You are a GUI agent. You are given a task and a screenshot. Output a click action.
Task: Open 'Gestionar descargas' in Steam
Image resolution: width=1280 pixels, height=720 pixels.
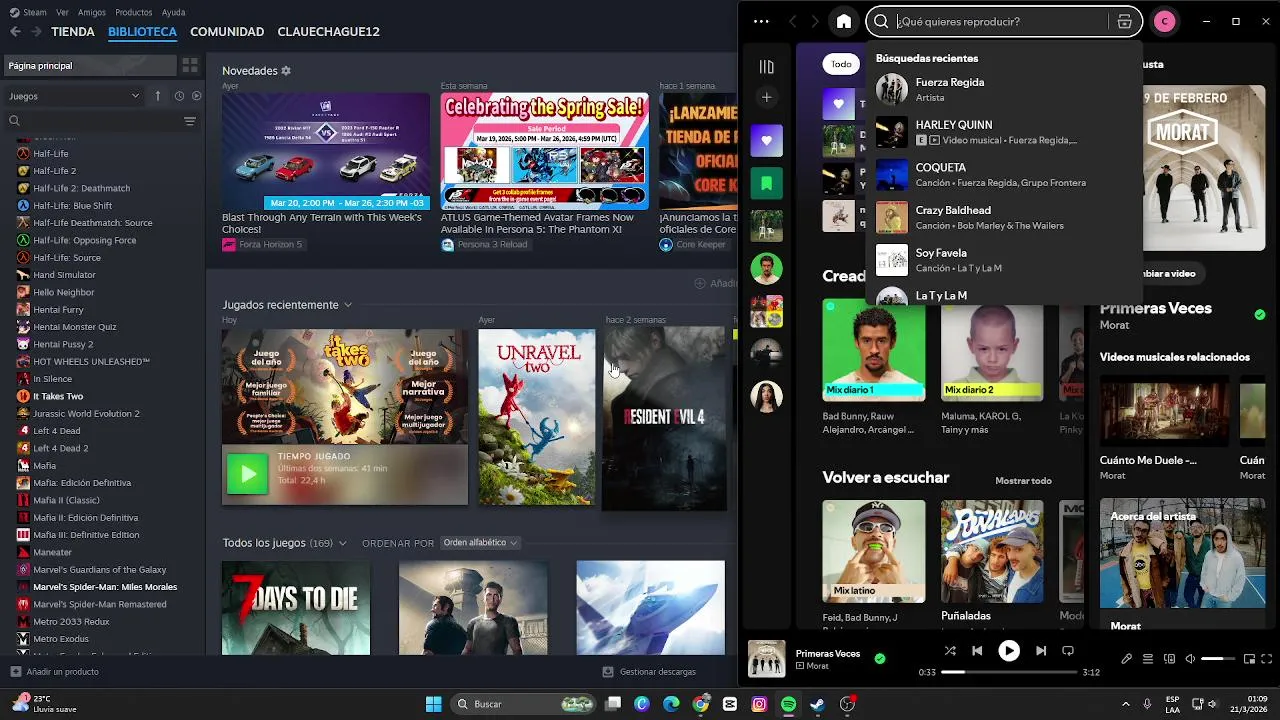click(x=650, y=672)
